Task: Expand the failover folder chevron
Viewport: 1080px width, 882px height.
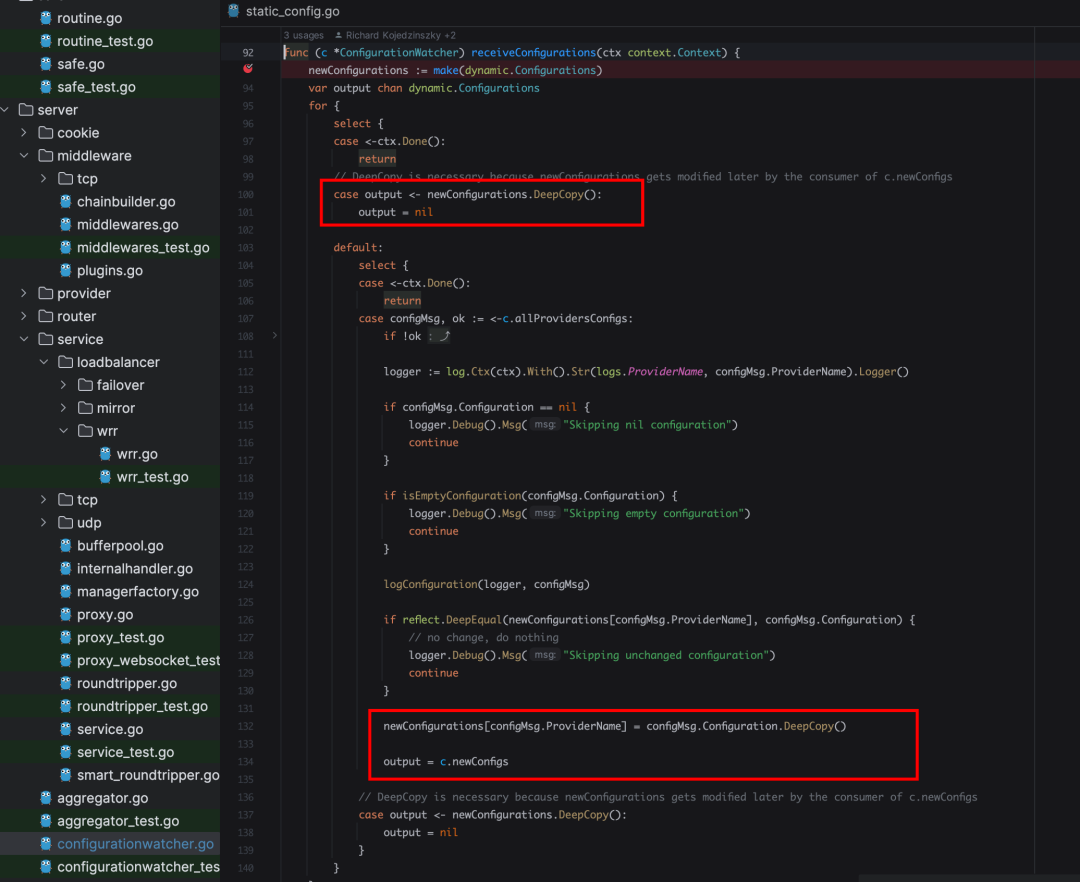Action: 63,385
